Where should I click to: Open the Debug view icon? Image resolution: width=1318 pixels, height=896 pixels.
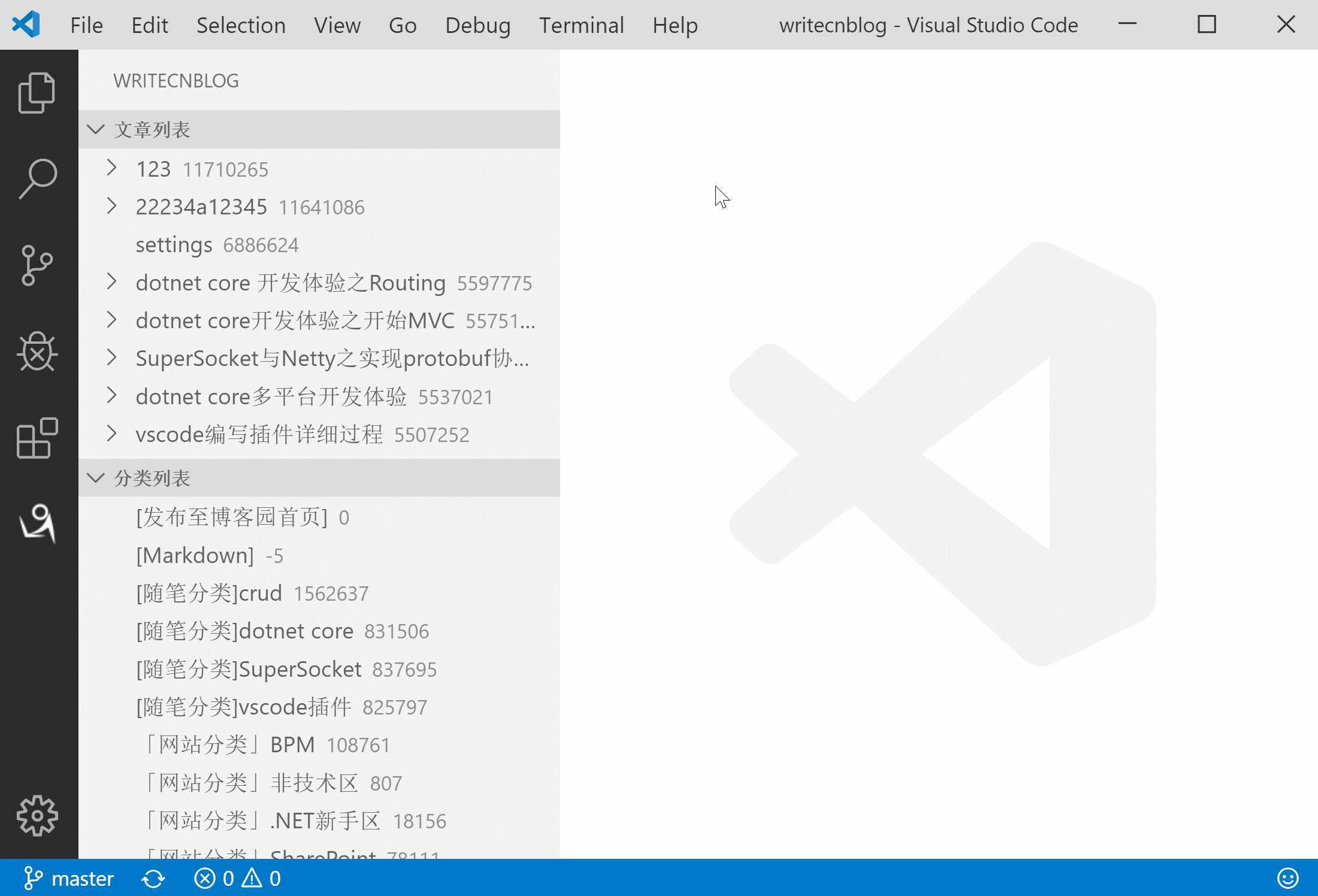37,352
